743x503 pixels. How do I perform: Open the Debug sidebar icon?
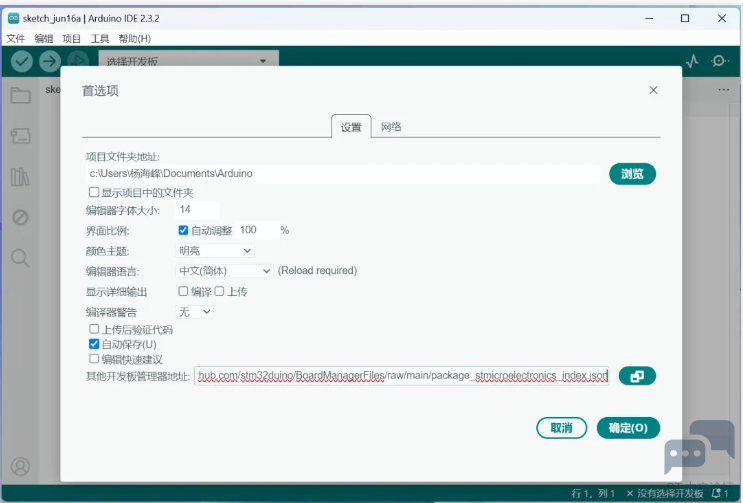pos(20,217)
